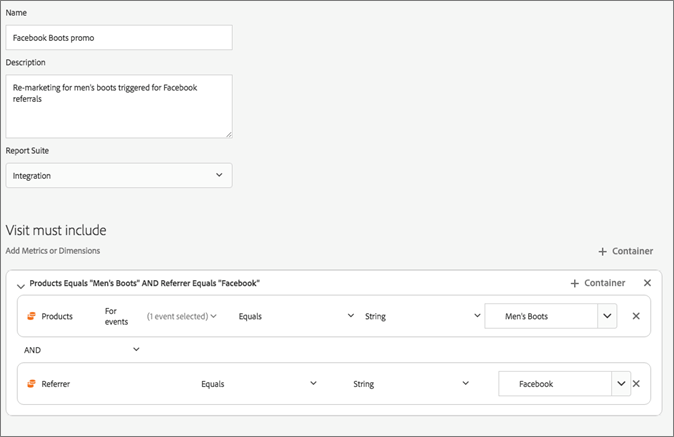The height and width of the screenshot is (437, 674).
Task: Click the Name field with Facebook Boots promo
Action: [x=119, y=38]
